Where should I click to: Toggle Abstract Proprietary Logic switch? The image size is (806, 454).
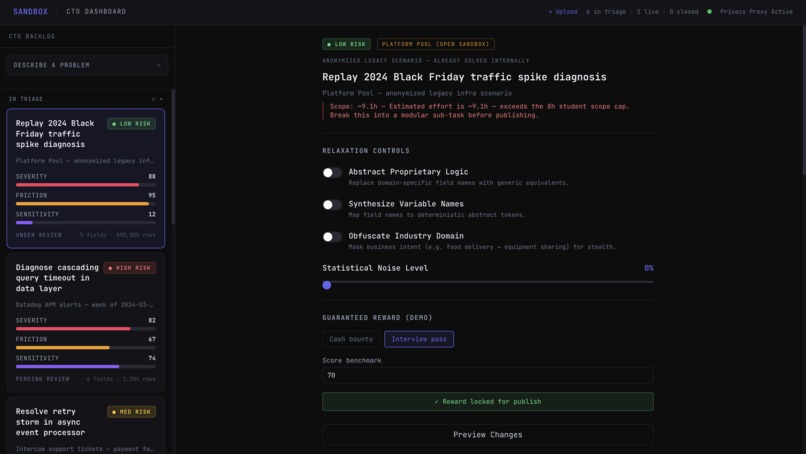[x=332, y=172]
